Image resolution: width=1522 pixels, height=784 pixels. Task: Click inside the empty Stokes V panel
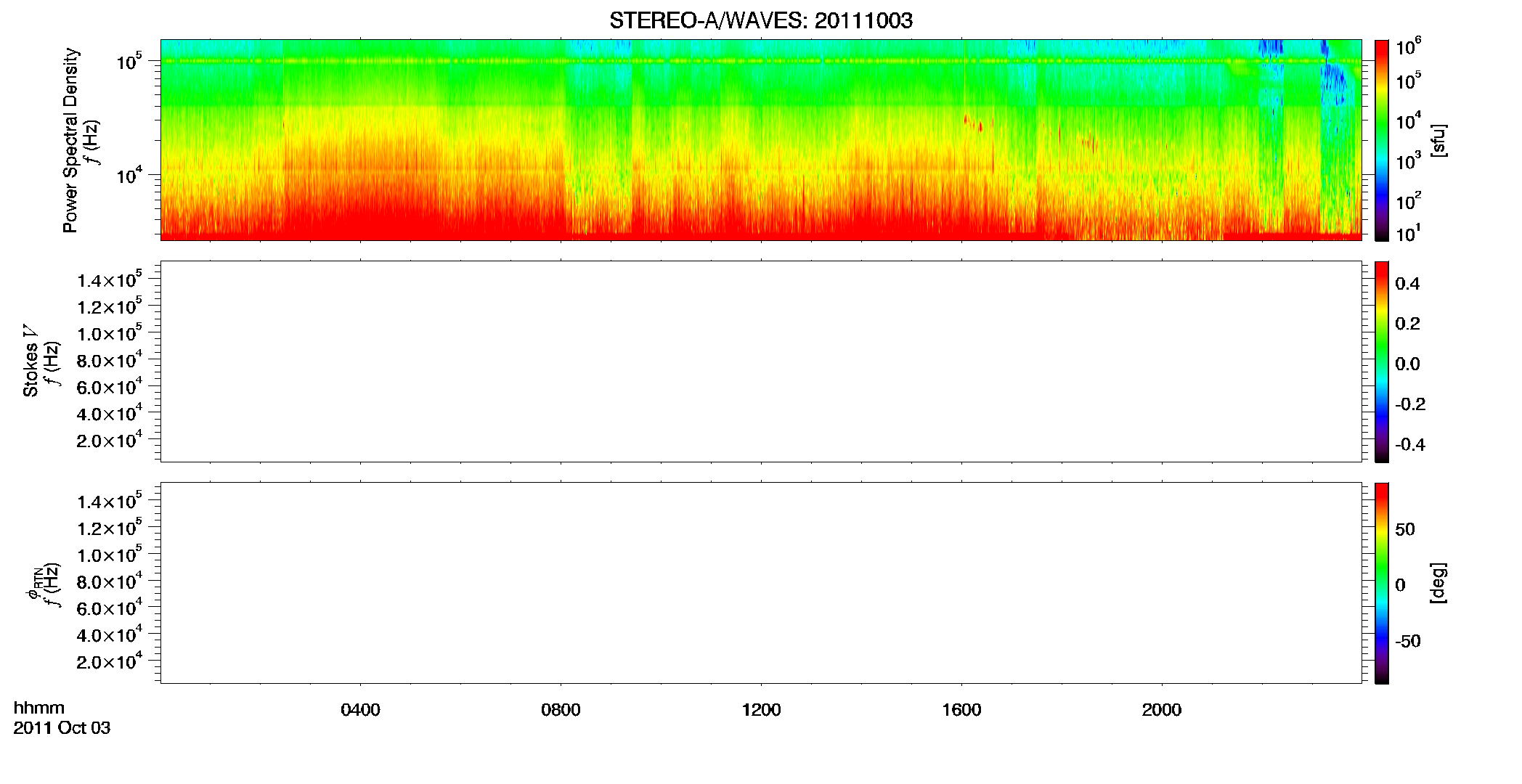760,362
